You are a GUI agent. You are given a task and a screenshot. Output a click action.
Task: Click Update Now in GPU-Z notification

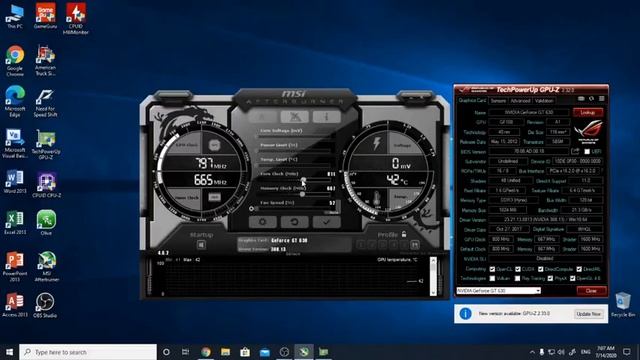tap(588, 314)
